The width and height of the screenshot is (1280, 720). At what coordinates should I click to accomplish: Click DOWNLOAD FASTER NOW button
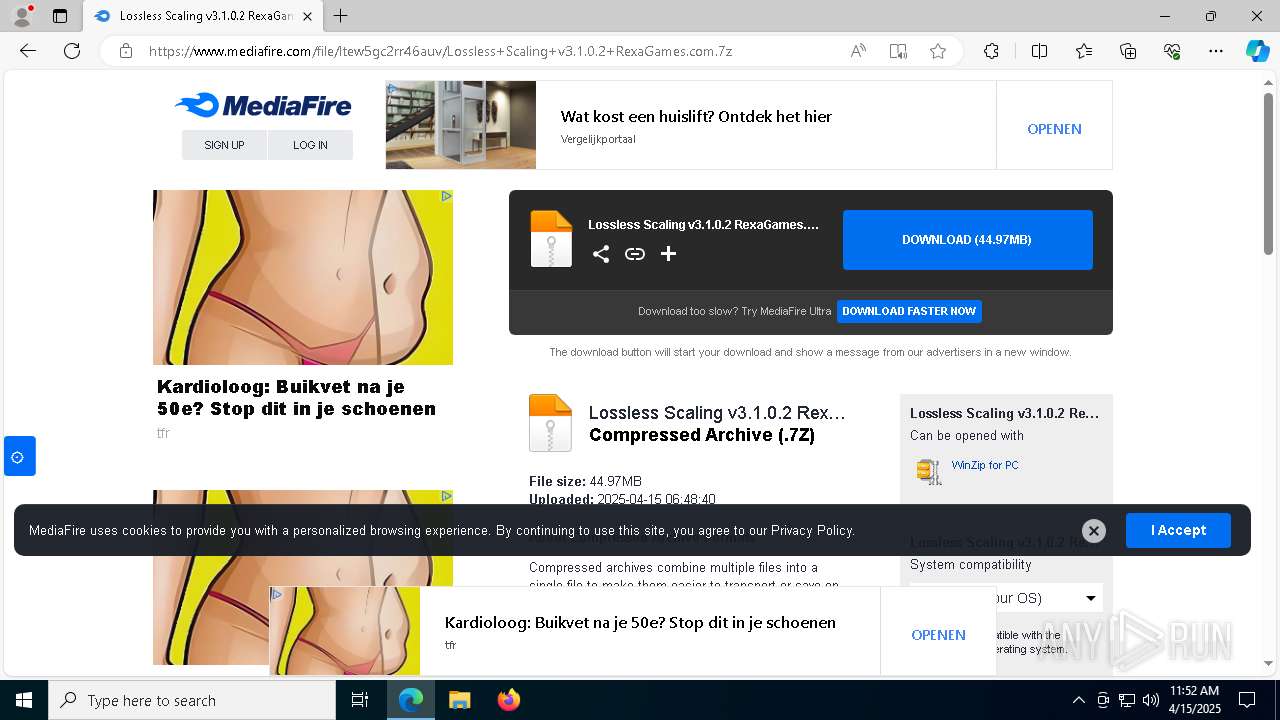pos(909,311)
